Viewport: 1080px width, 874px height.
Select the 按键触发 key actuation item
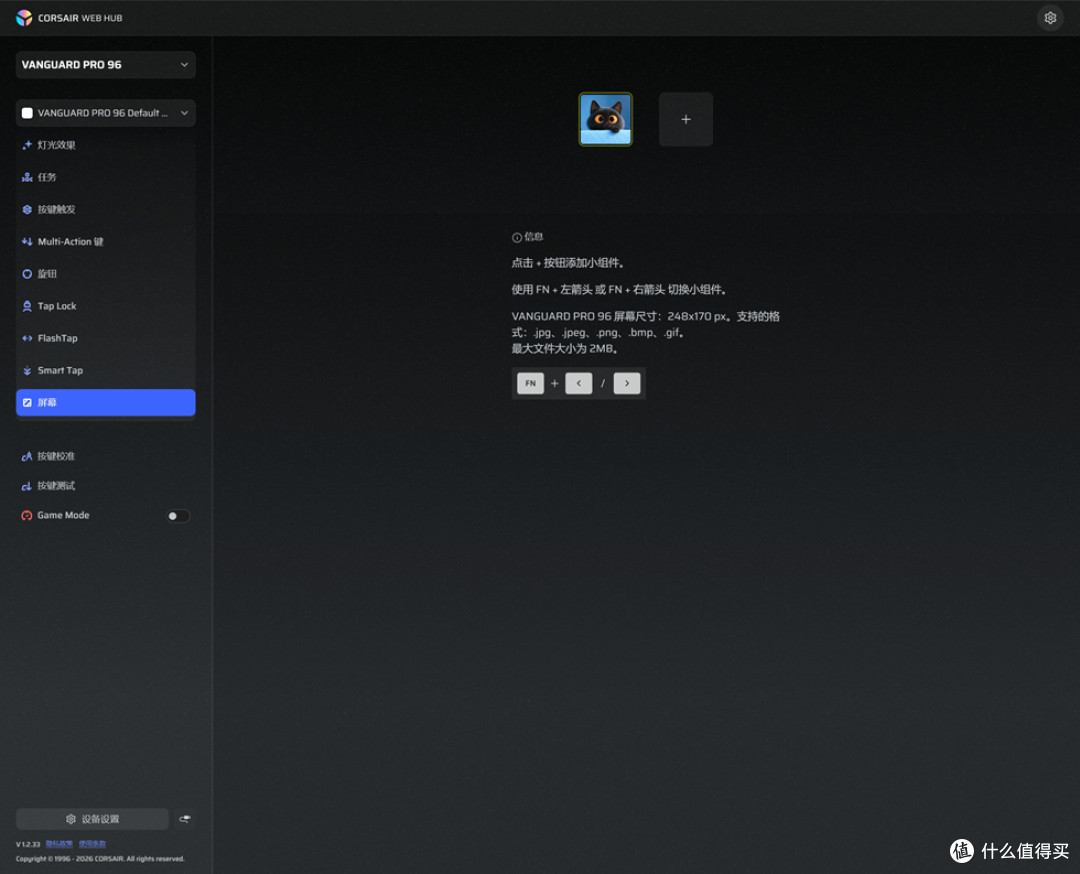point(105,209)
